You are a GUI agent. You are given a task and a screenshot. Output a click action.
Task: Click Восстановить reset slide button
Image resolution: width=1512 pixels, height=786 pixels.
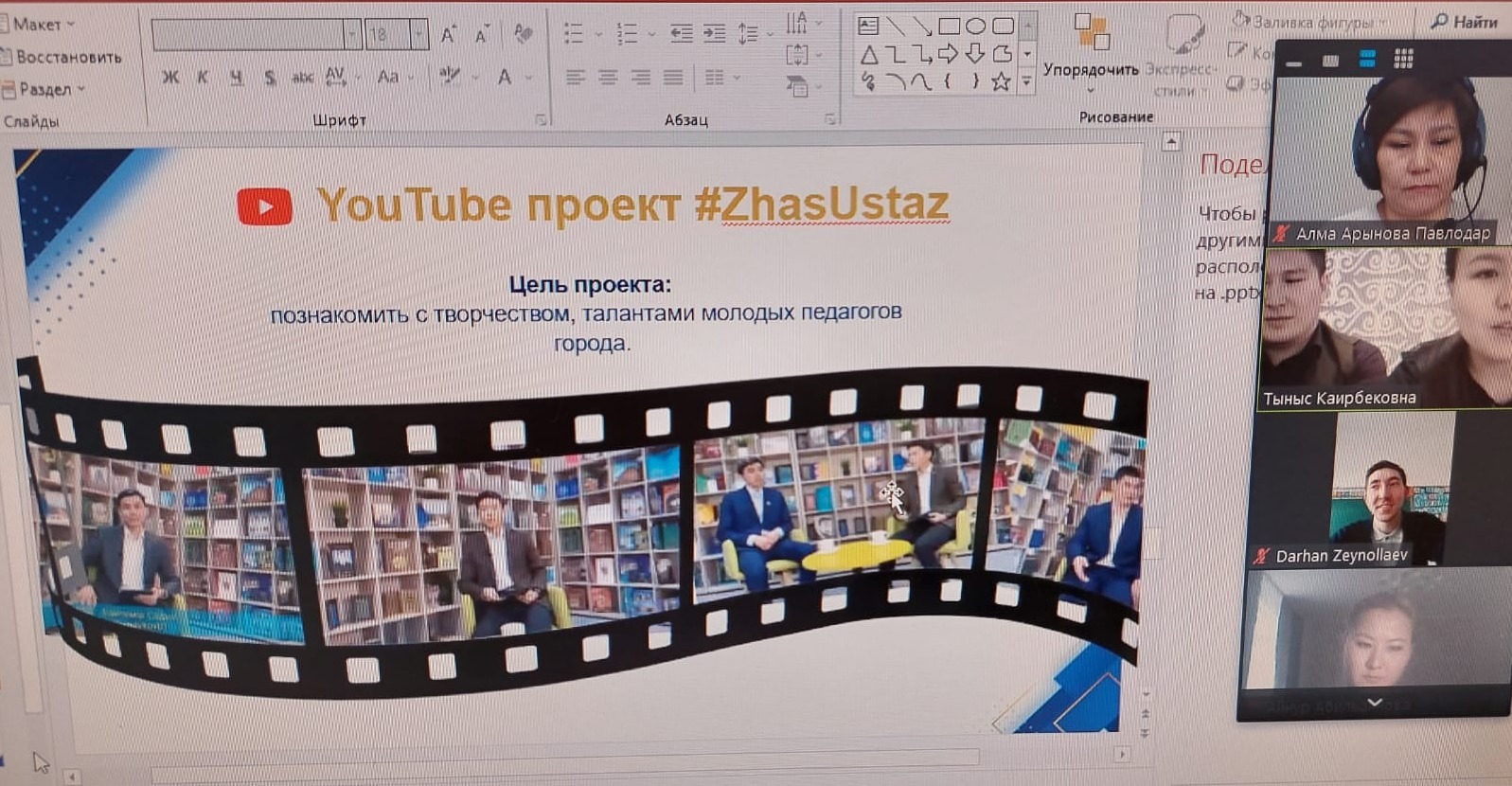(x=62, y=57)
